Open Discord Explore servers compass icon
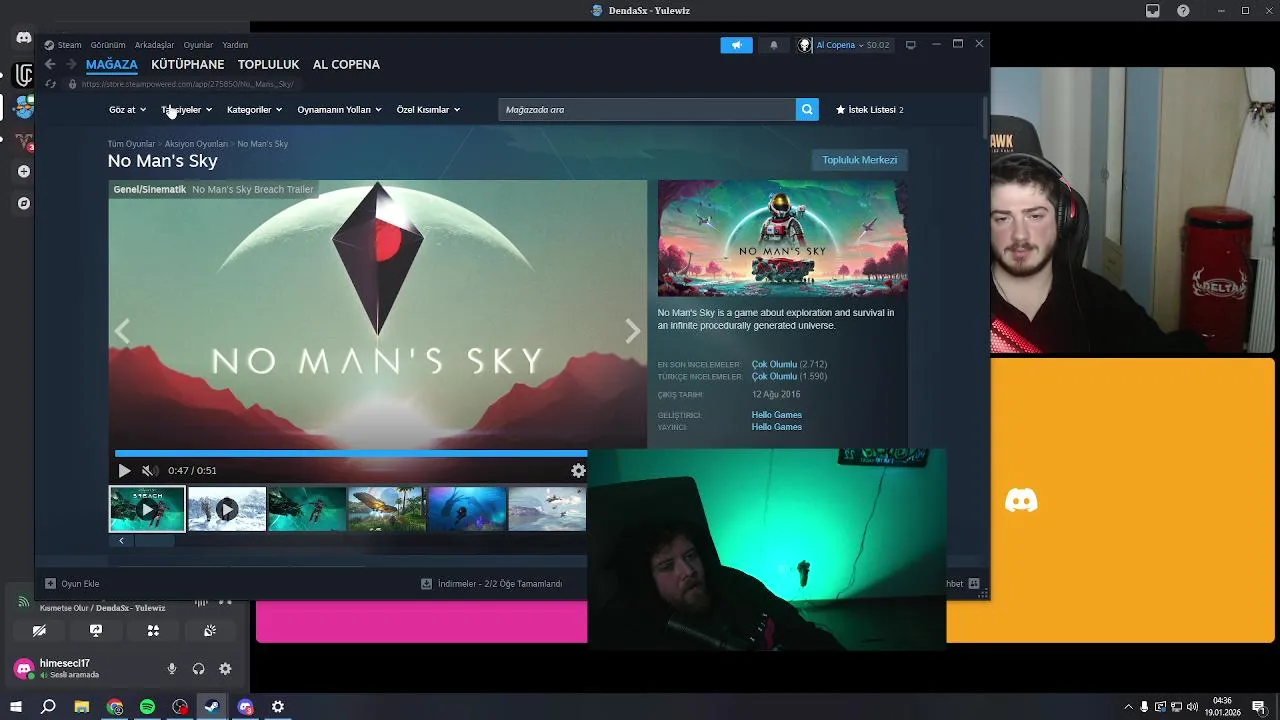 pos(23,203)
